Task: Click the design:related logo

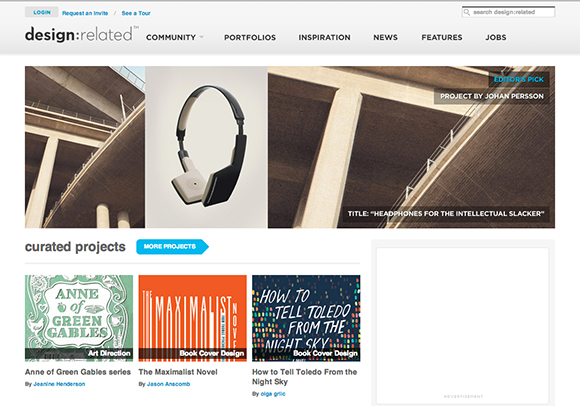Action: click(x=81, y=34)
